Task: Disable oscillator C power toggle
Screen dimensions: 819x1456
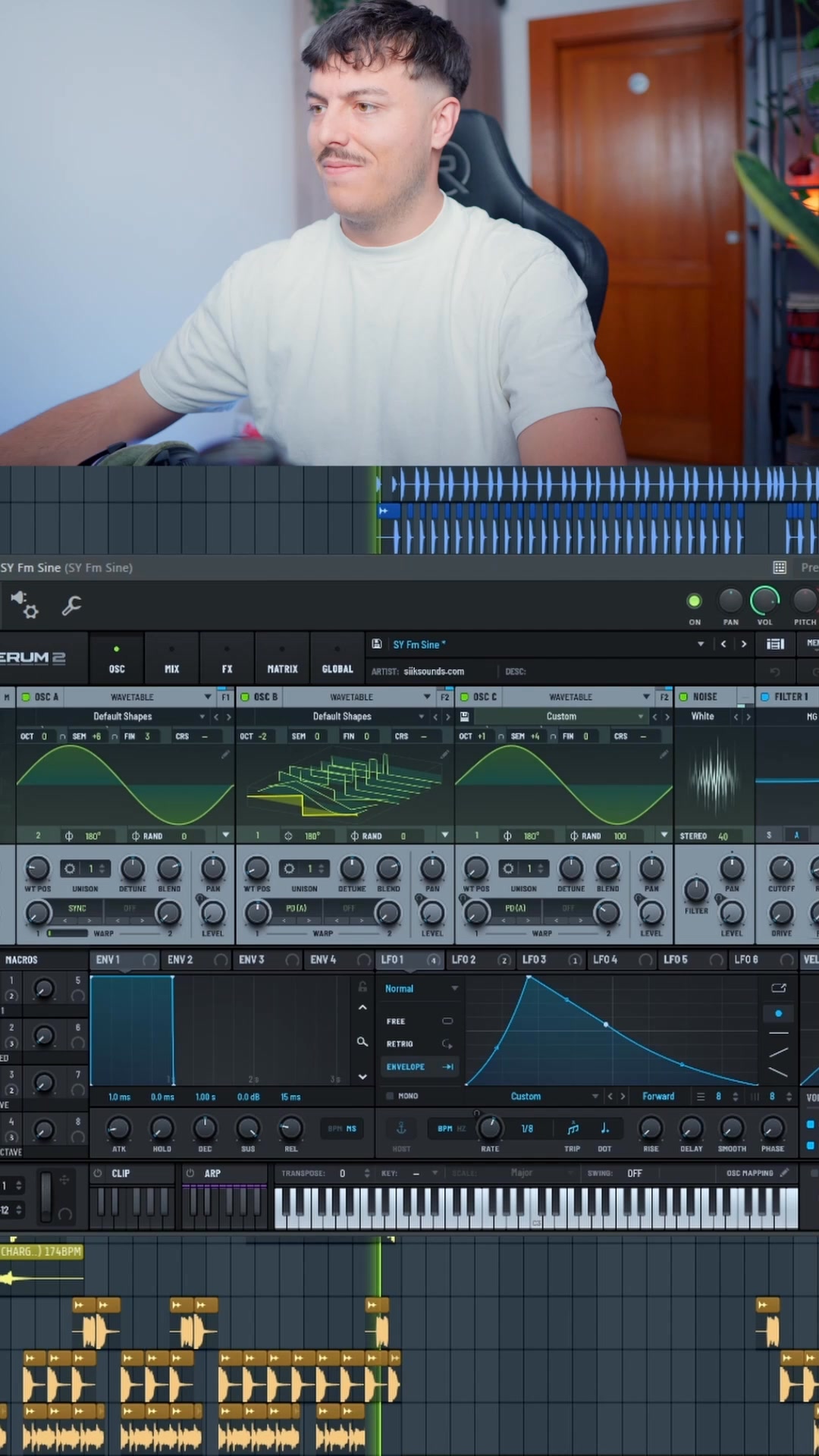Action: coord(464,696)
